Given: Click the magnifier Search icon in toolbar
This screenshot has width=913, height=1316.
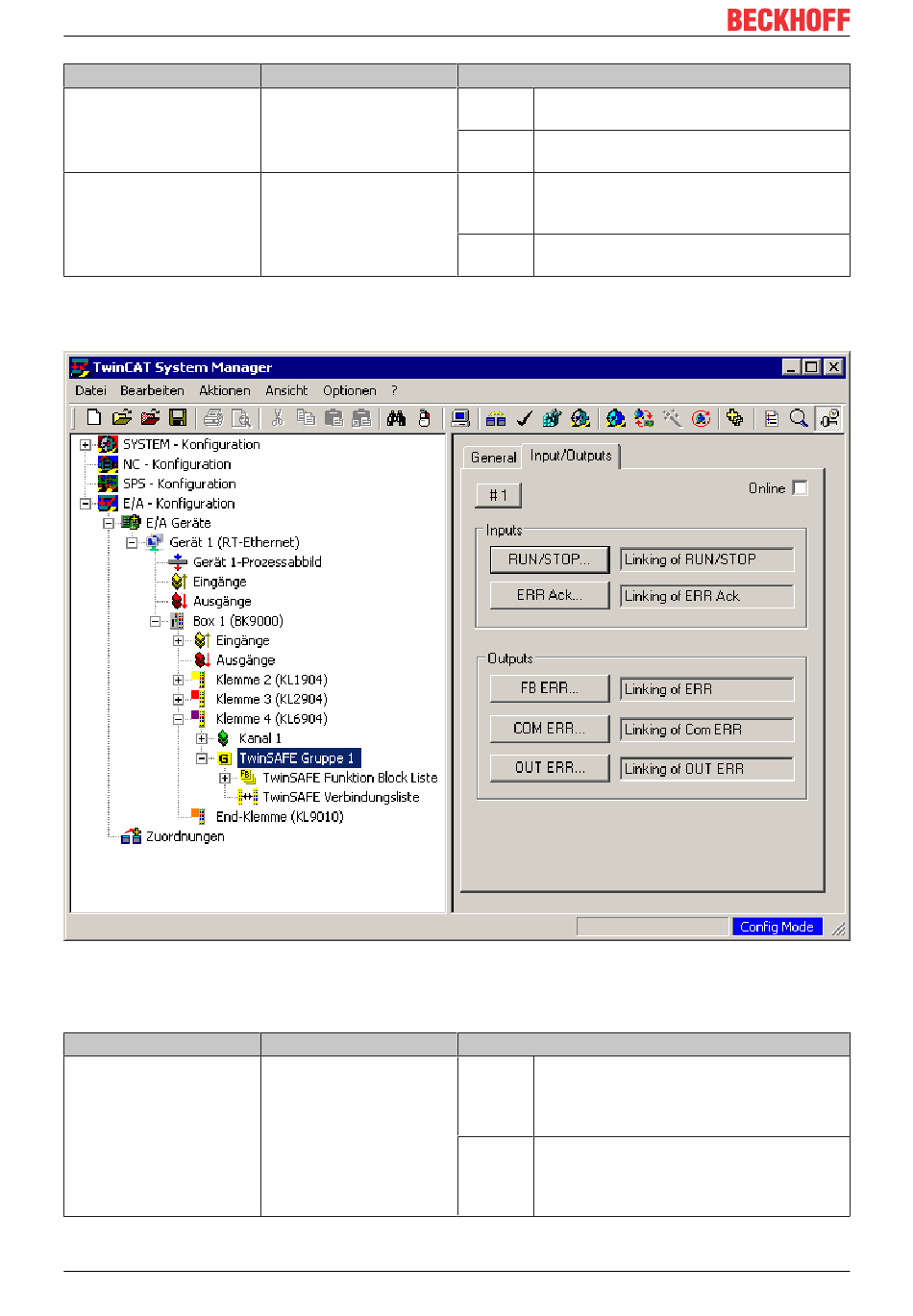Looking at the screenshot, I should pyautogui.click(x=799, y=417).
